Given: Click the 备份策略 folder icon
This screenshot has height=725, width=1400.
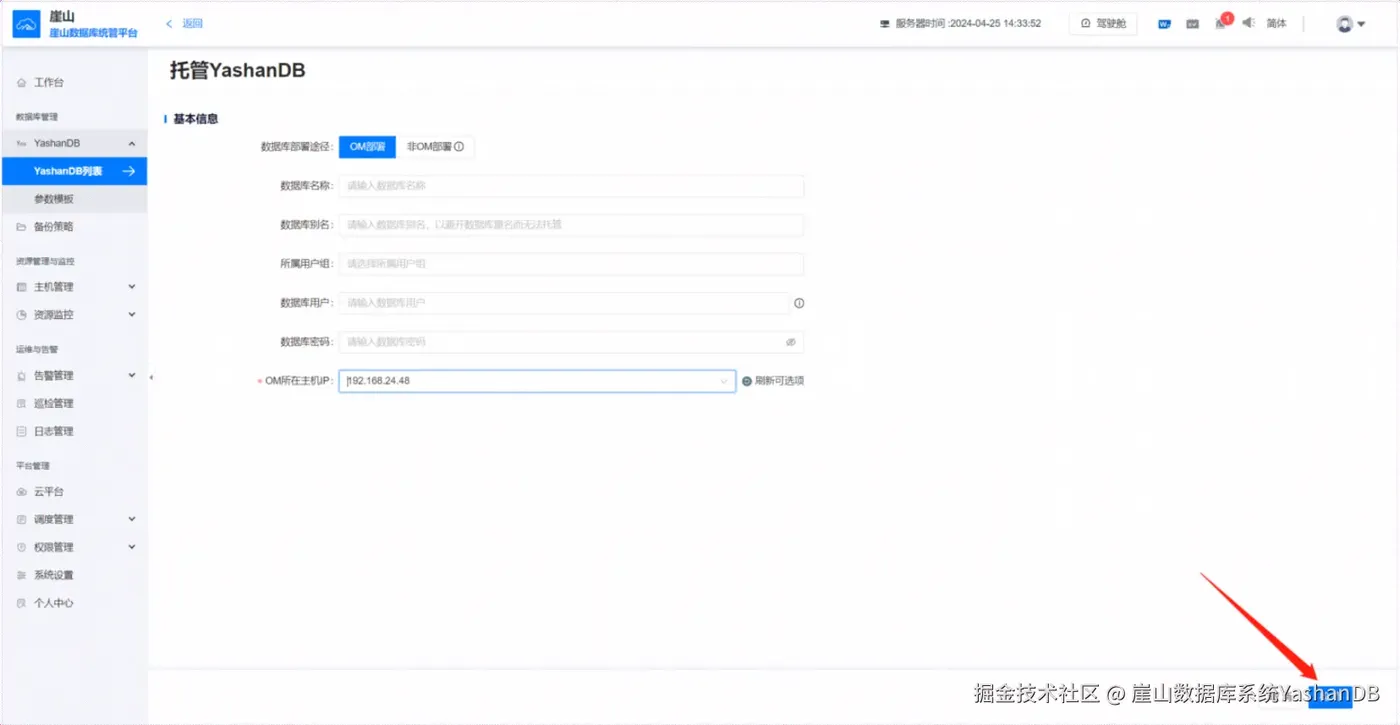Looking at the screenshot, I should click(22, 227).
